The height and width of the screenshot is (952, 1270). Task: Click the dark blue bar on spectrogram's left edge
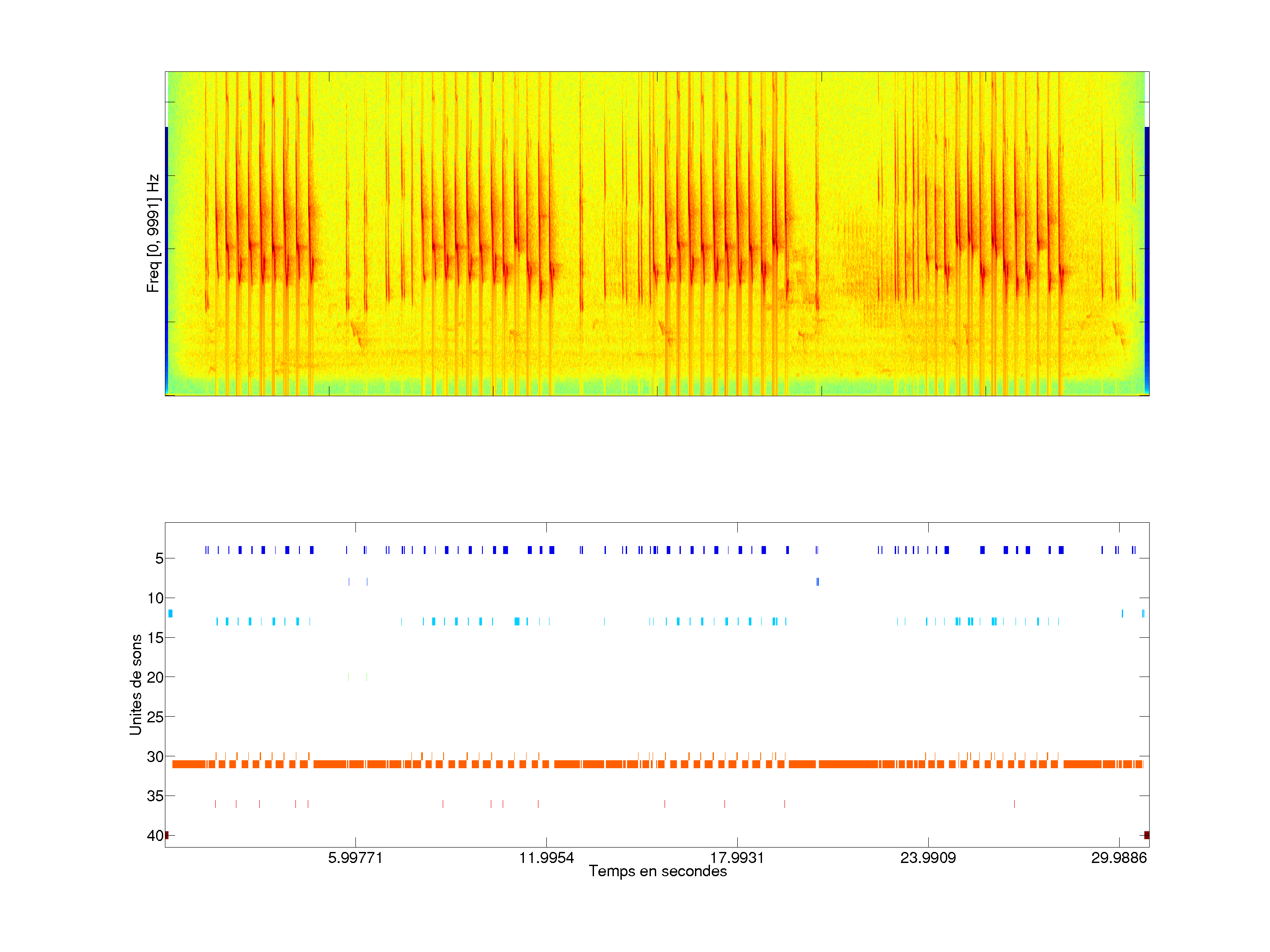(x=167, y=258)
